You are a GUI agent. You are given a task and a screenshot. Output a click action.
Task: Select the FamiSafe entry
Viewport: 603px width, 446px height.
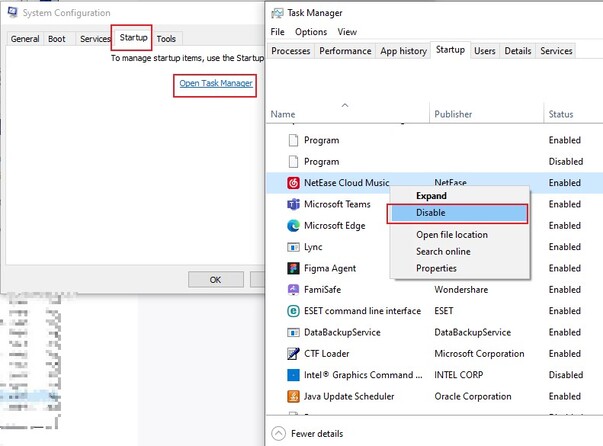click(x=322, y=290)
